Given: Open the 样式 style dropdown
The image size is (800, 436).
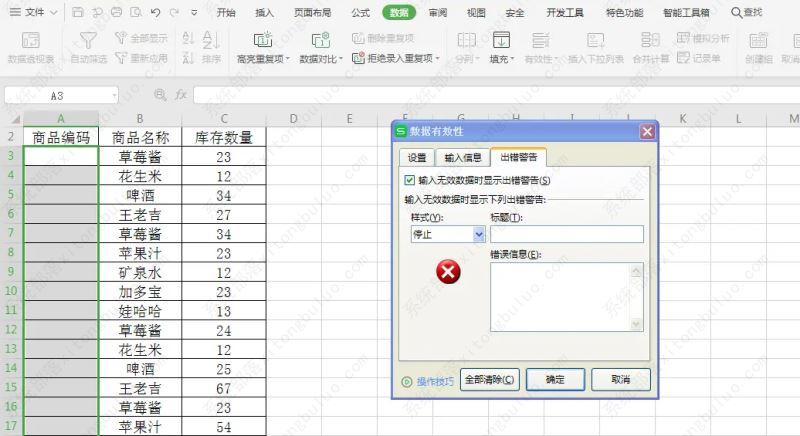Looking at the screenshot, I should click(479, 234).
